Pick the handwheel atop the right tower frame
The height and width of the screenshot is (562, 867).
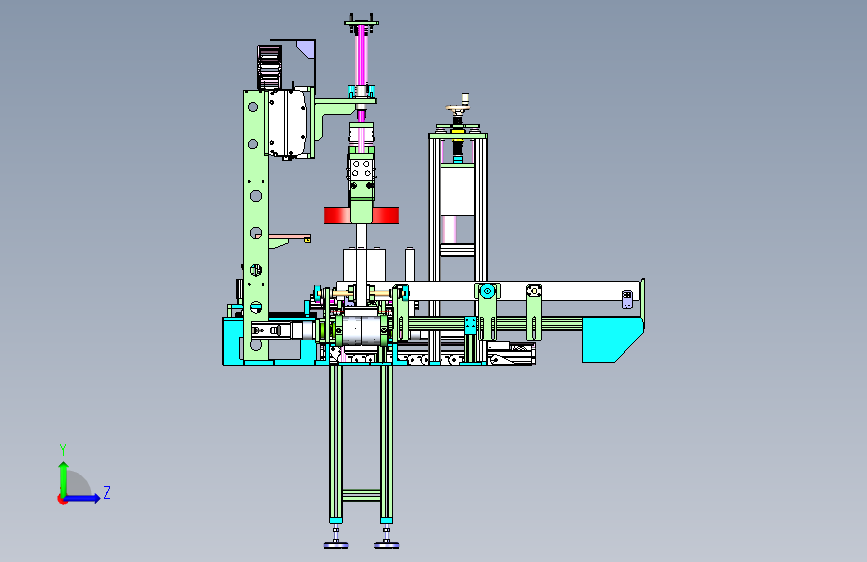tap(458, 107)
